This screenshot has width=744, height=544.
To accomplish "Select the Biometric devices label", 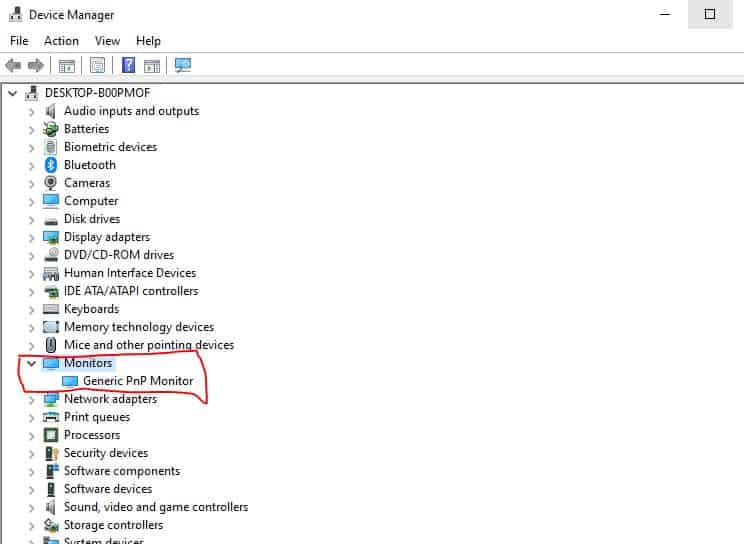I will click(110, 147).
